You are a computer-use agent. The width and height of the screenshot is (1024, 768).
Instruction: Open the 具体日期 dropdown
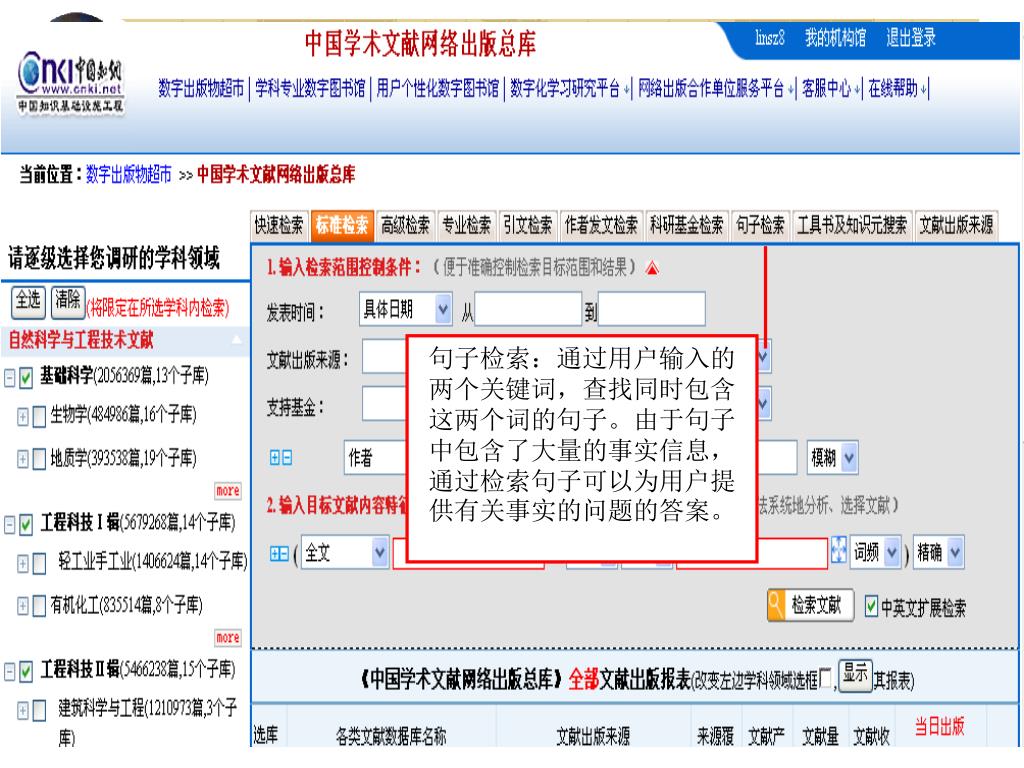tap(406, 309)
